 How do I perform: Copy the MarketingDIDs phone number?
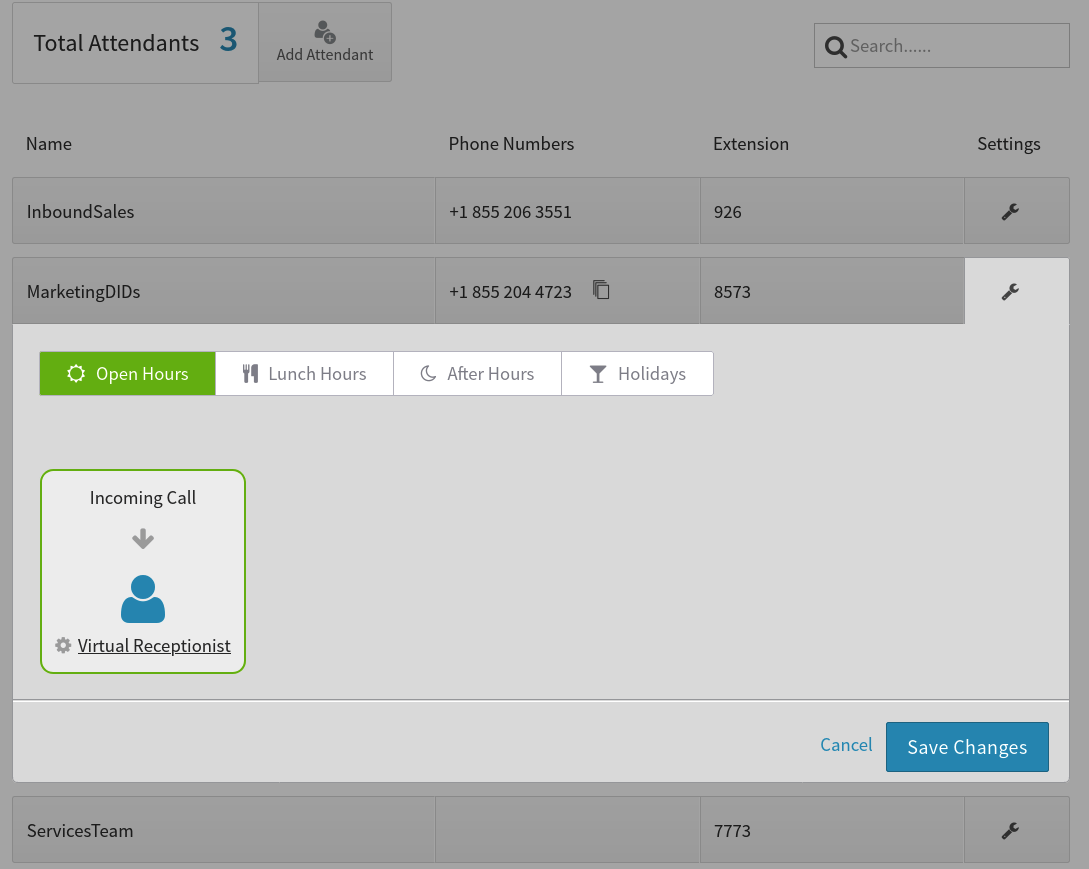(601, 289)
